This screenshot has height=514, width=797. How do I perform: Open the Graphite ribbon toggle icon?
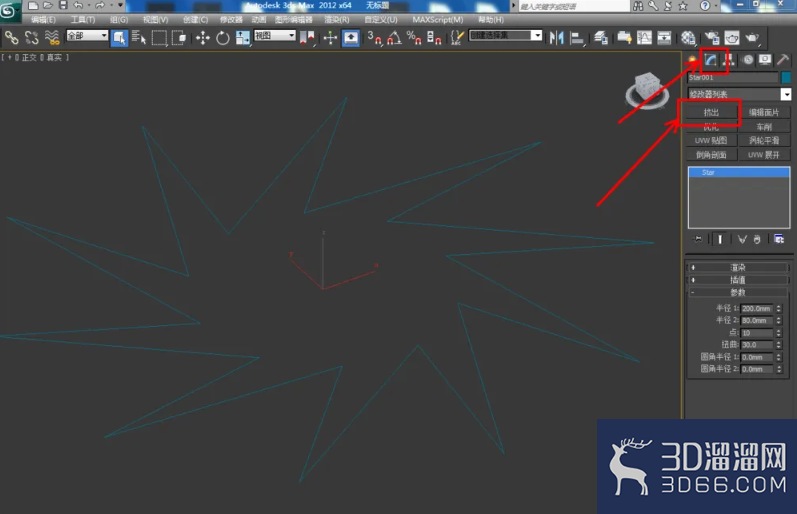click(x=624, y=38)
